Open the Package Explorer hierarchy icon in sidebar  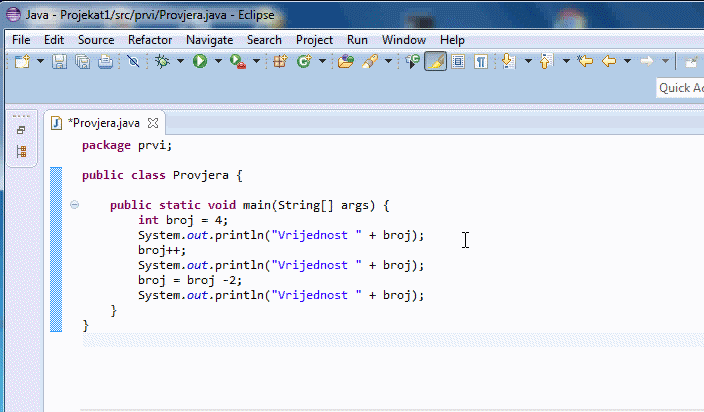coord(21,152)
